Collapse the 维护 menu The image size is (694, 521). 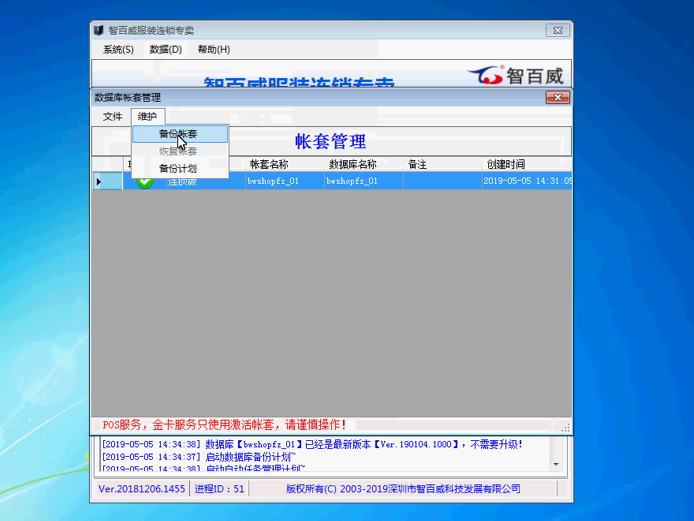147,117
